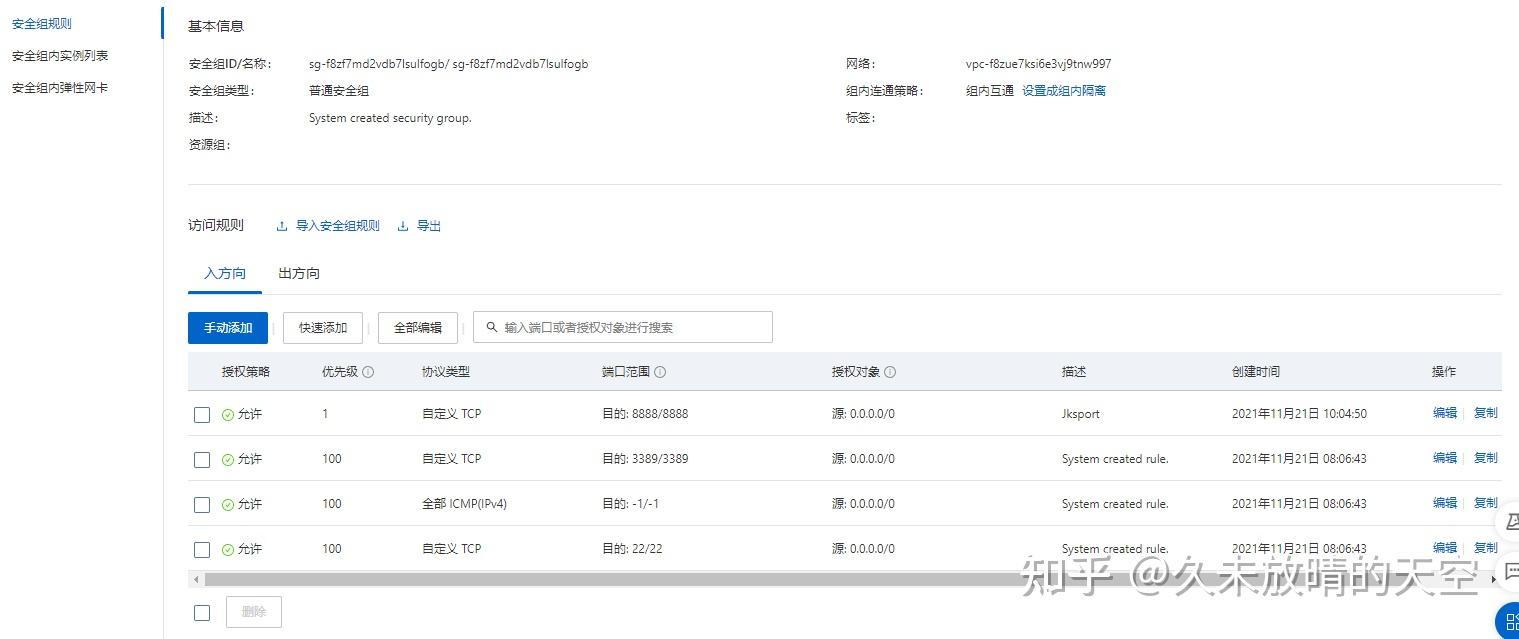Click 导入安全组规则 link
1519x639 pixels.
338,226
